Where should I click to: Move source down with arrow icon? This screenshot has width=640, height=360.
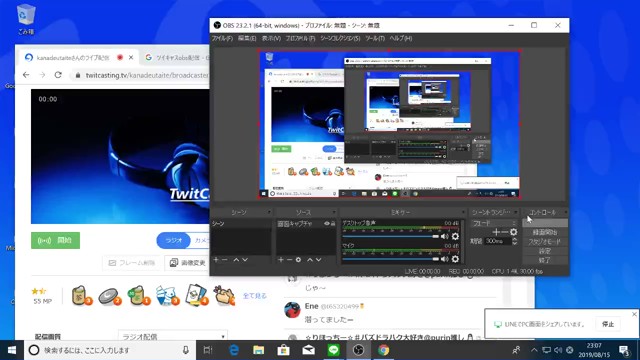pos(319,260)
